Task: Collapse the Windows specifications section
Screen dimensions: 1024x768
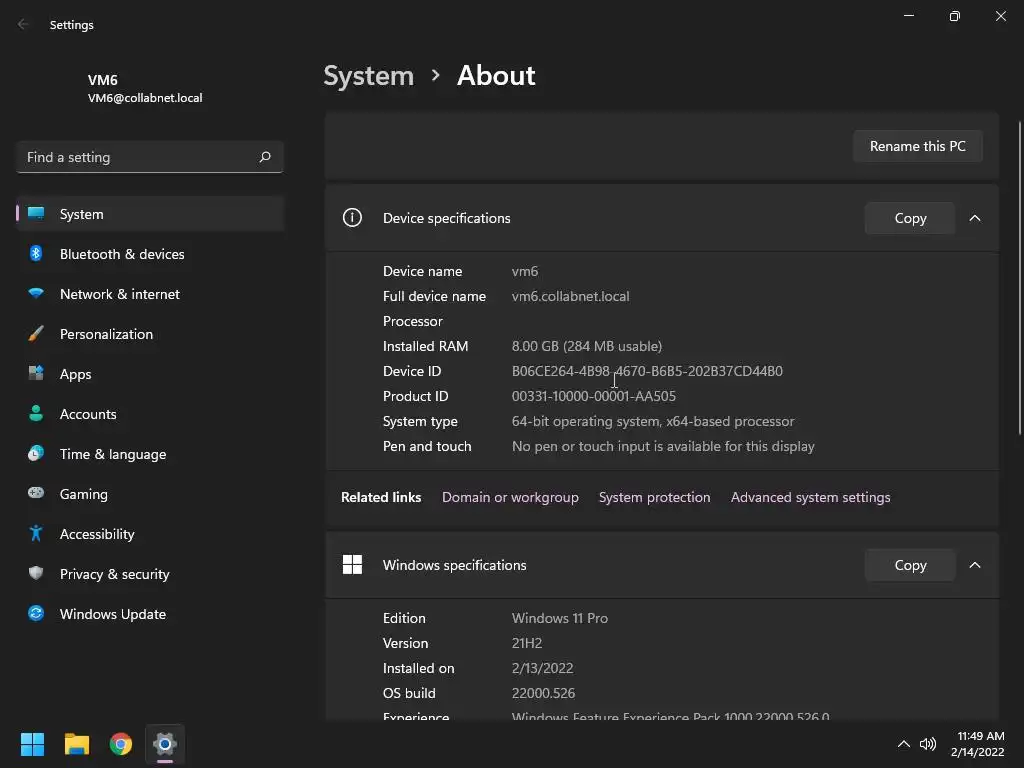Action: pos(975,565)
